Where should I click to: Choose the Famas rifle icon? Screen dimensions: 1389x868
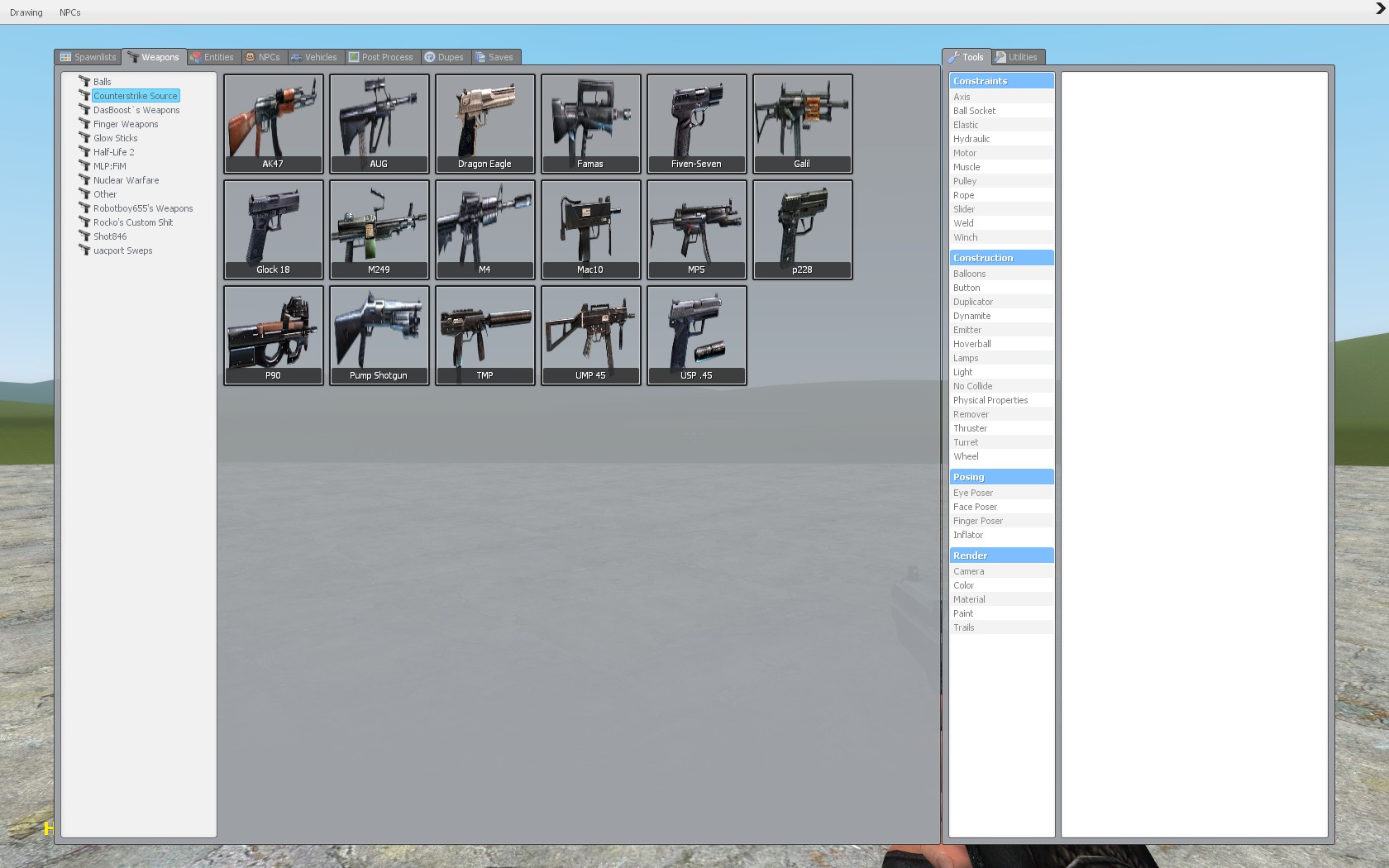[x=590, y=123]
